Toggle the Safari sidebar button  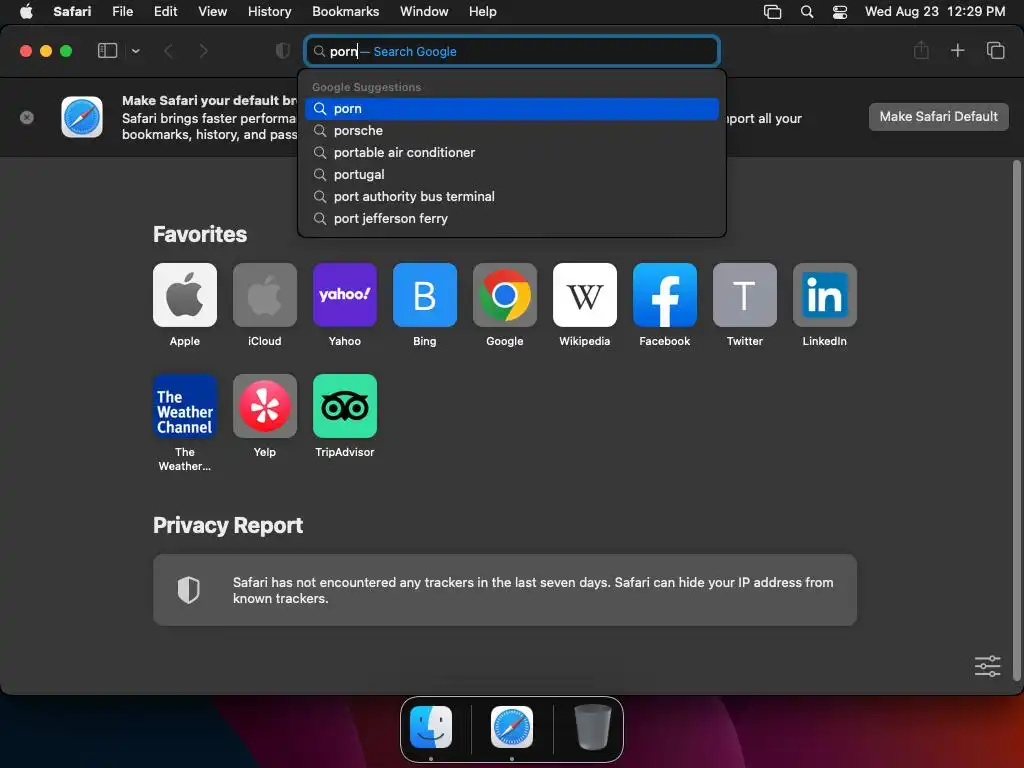point(107,51)
